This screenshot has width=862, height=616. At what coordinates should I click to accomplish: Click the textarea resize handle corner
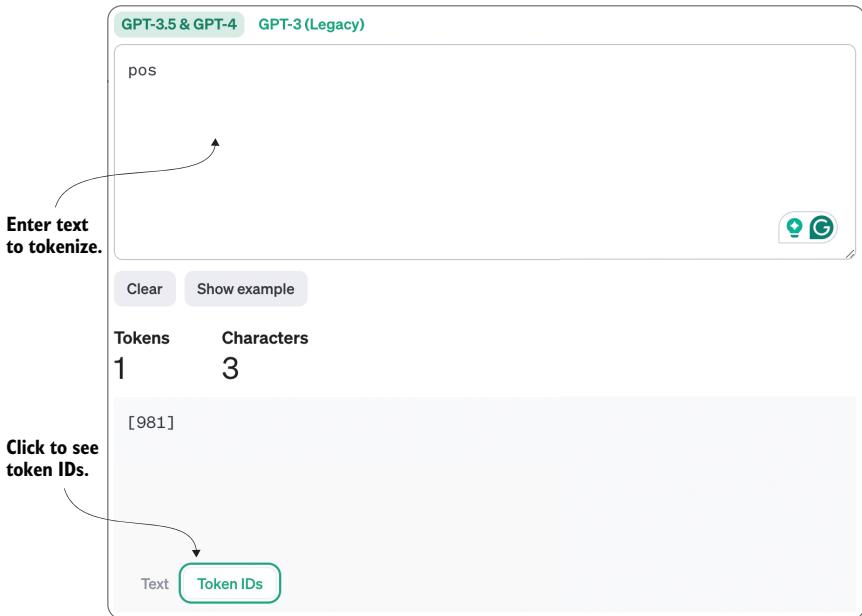[x=849, y=254]
